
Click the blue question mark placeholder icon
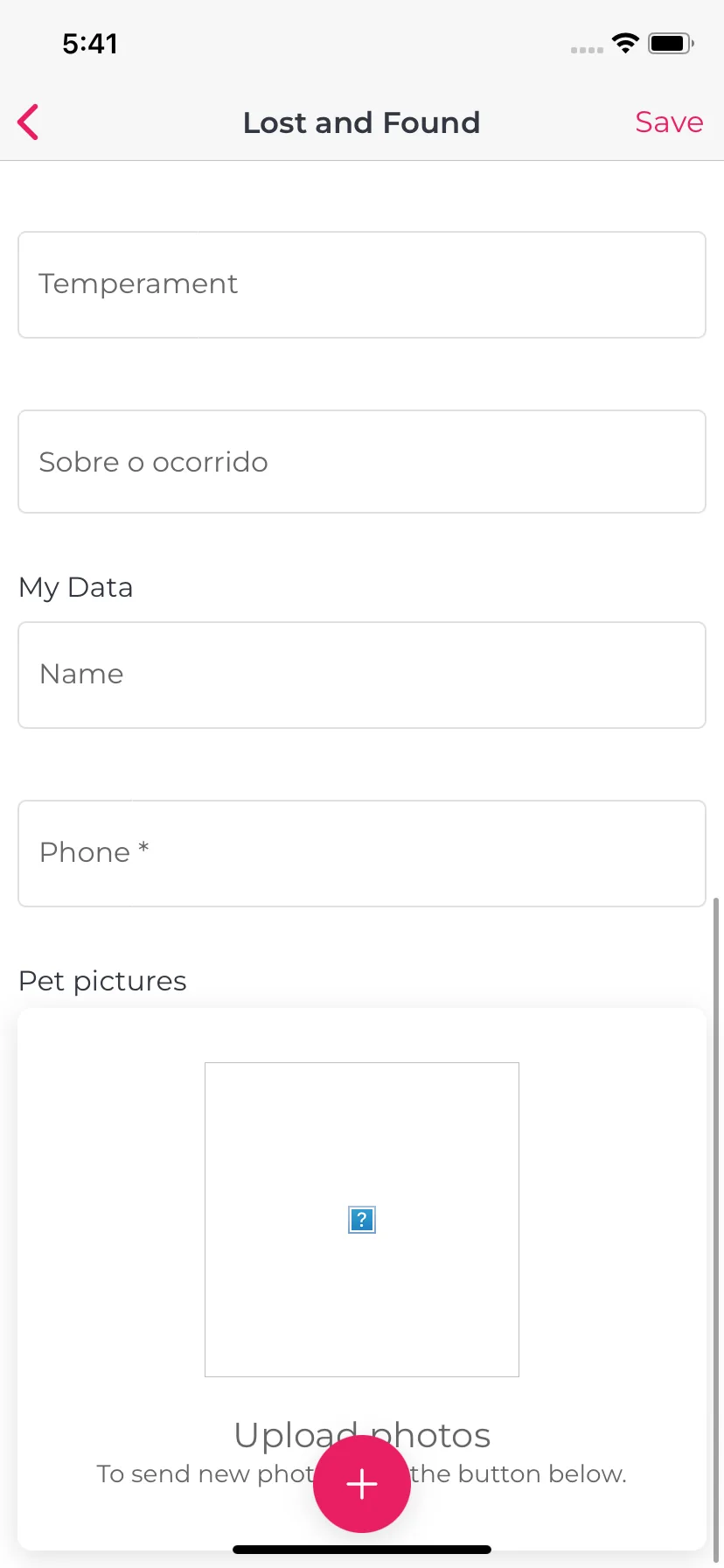[362, 1220]
